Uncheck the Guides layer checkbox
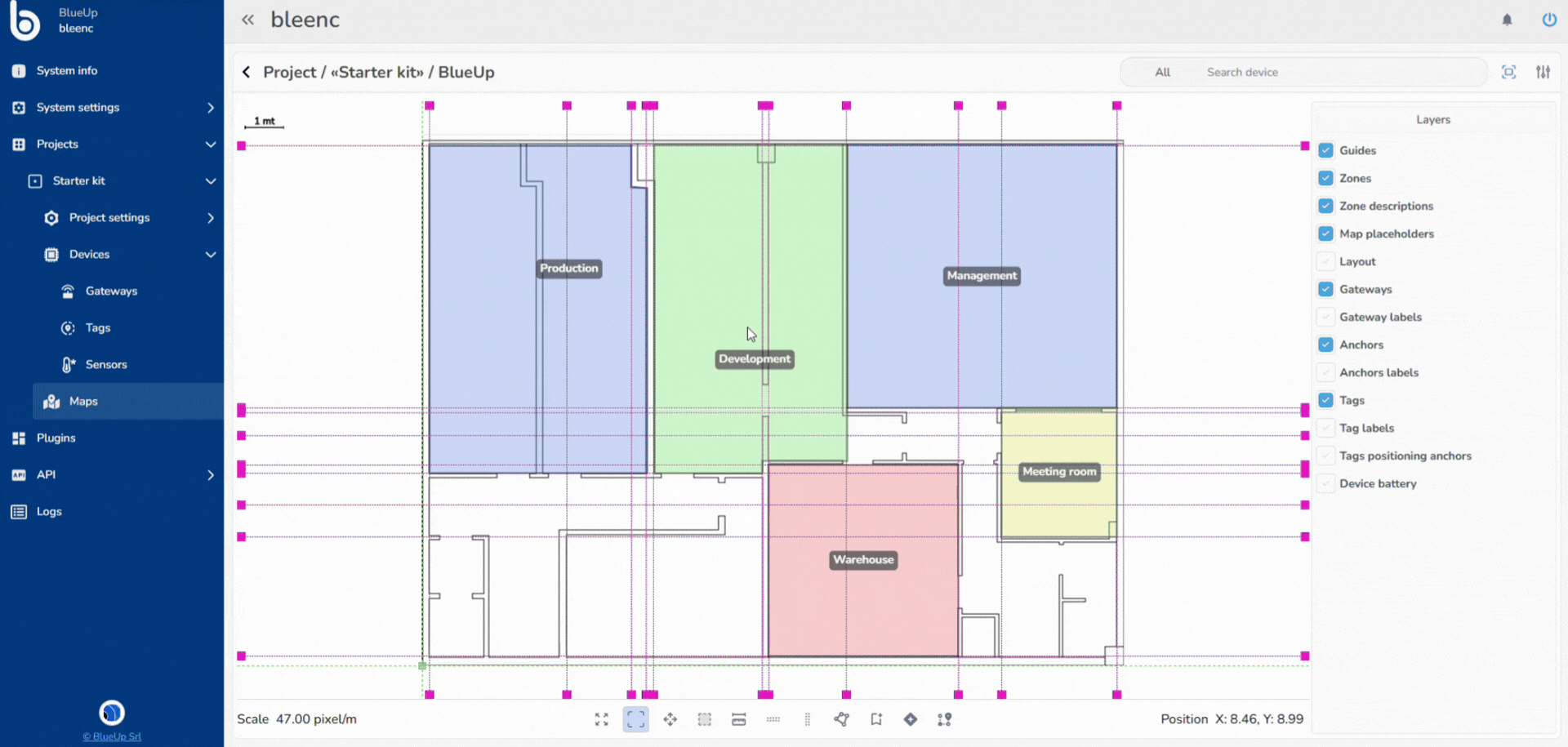Screen dimensions: 1568x747 tap(1326, 150)
